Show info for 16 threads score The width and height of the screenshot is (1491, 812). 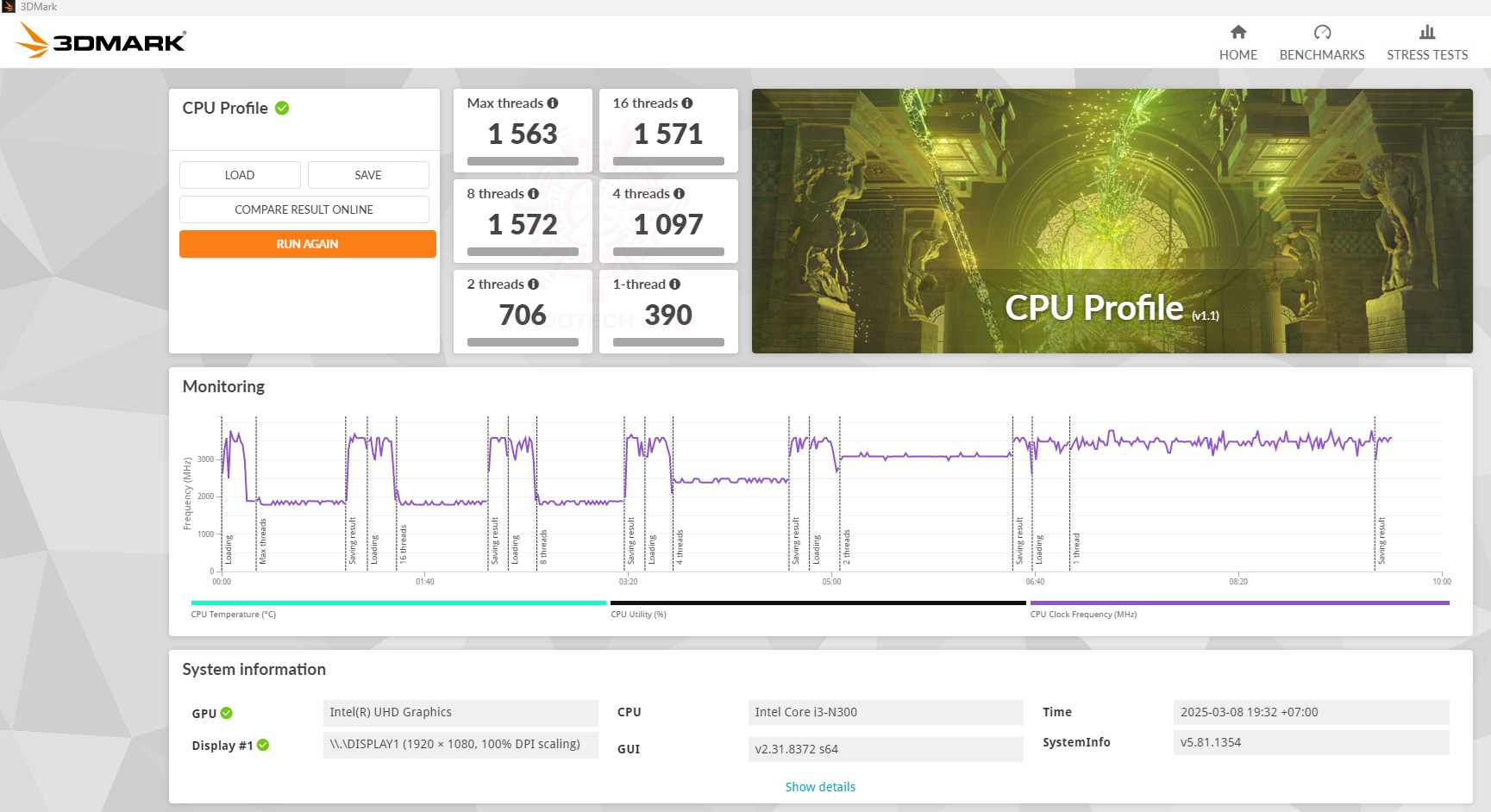click(x=687, y=103)
